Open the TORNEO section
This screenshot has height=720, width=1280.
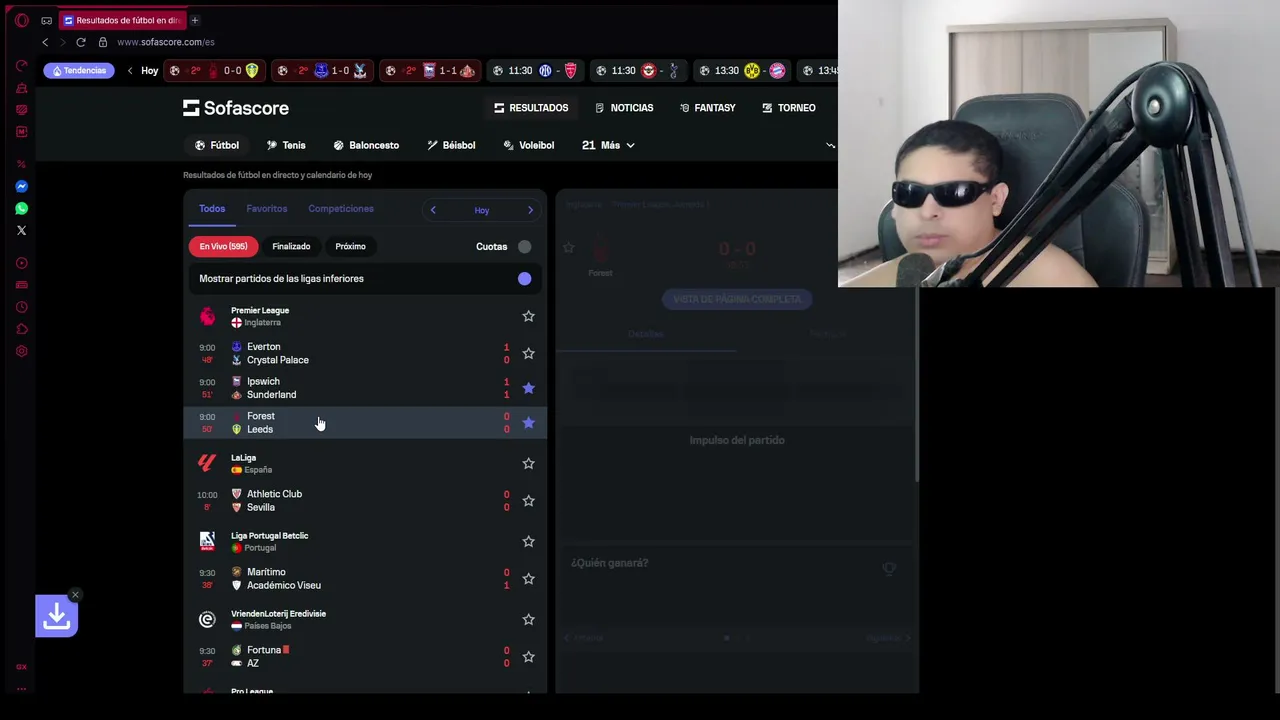click(x=789, y=108)
